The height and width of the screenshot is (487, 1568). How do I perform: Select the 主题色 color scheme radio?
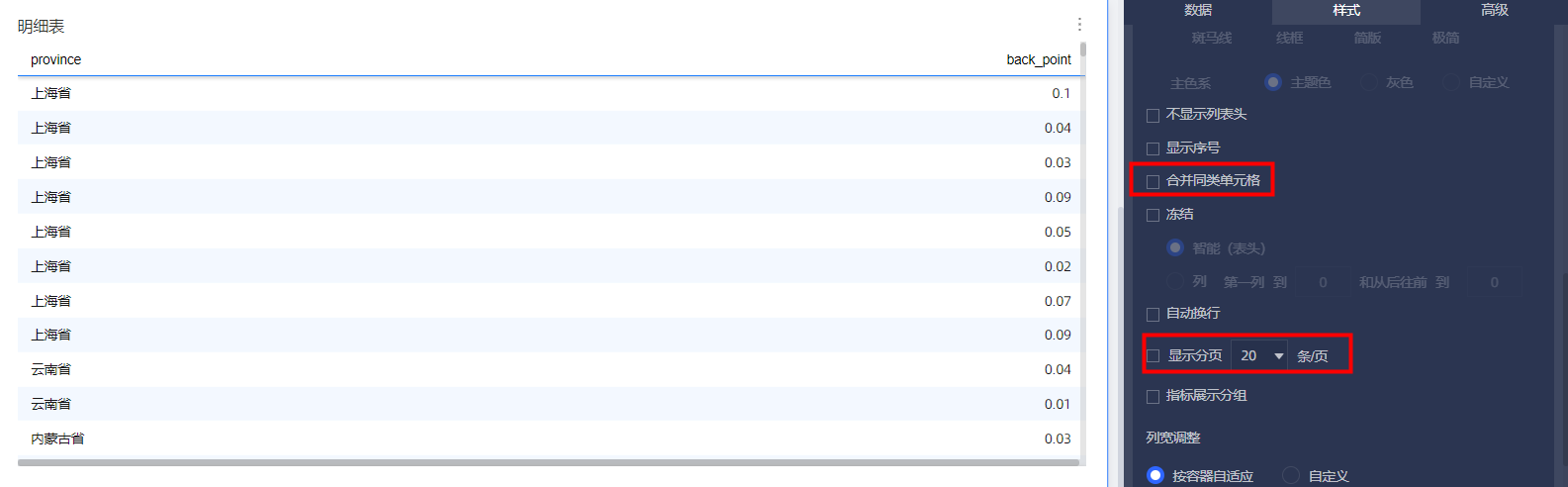coord(1273,82)
